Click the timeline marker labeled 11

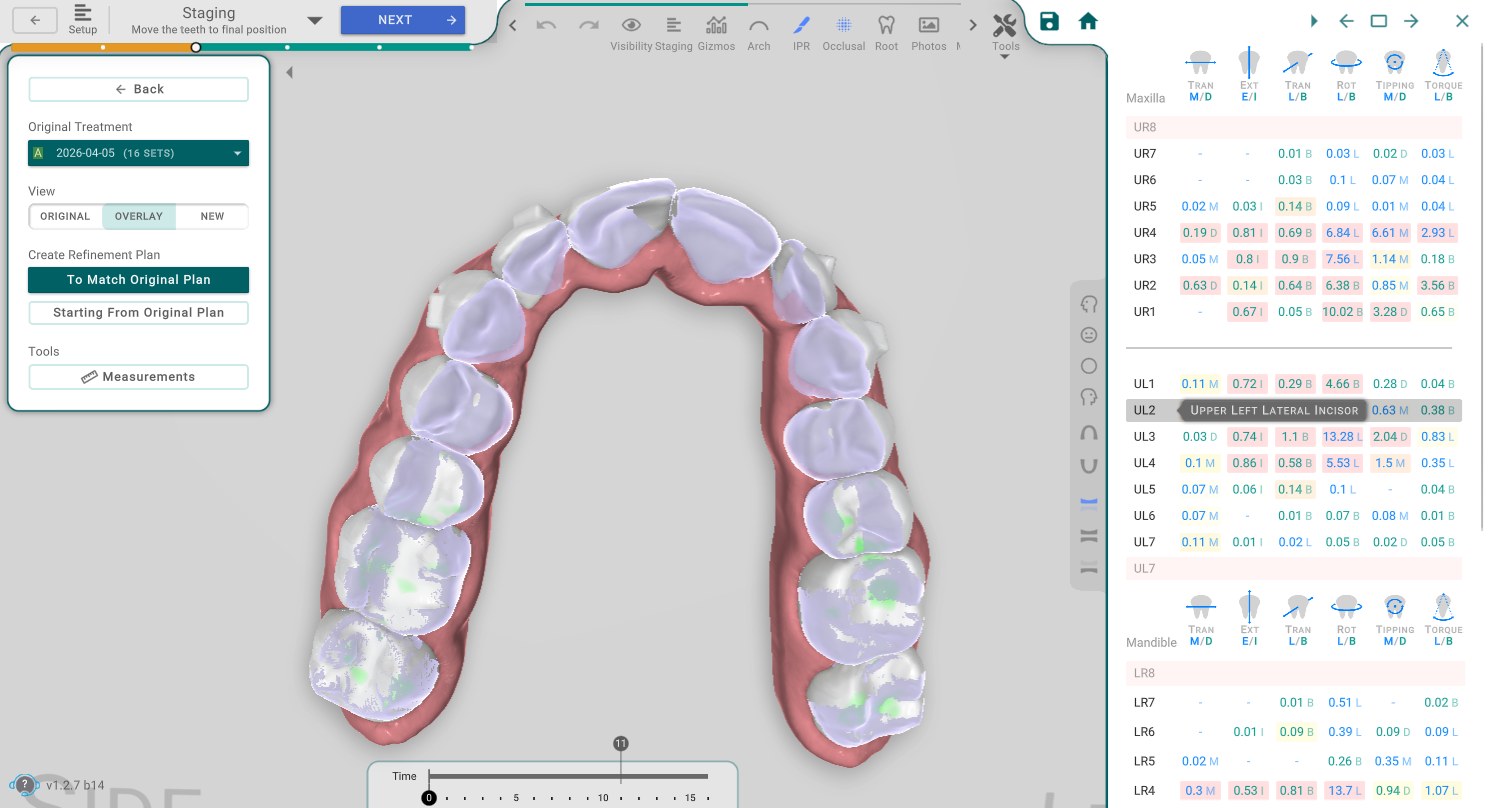click(621, 743)
